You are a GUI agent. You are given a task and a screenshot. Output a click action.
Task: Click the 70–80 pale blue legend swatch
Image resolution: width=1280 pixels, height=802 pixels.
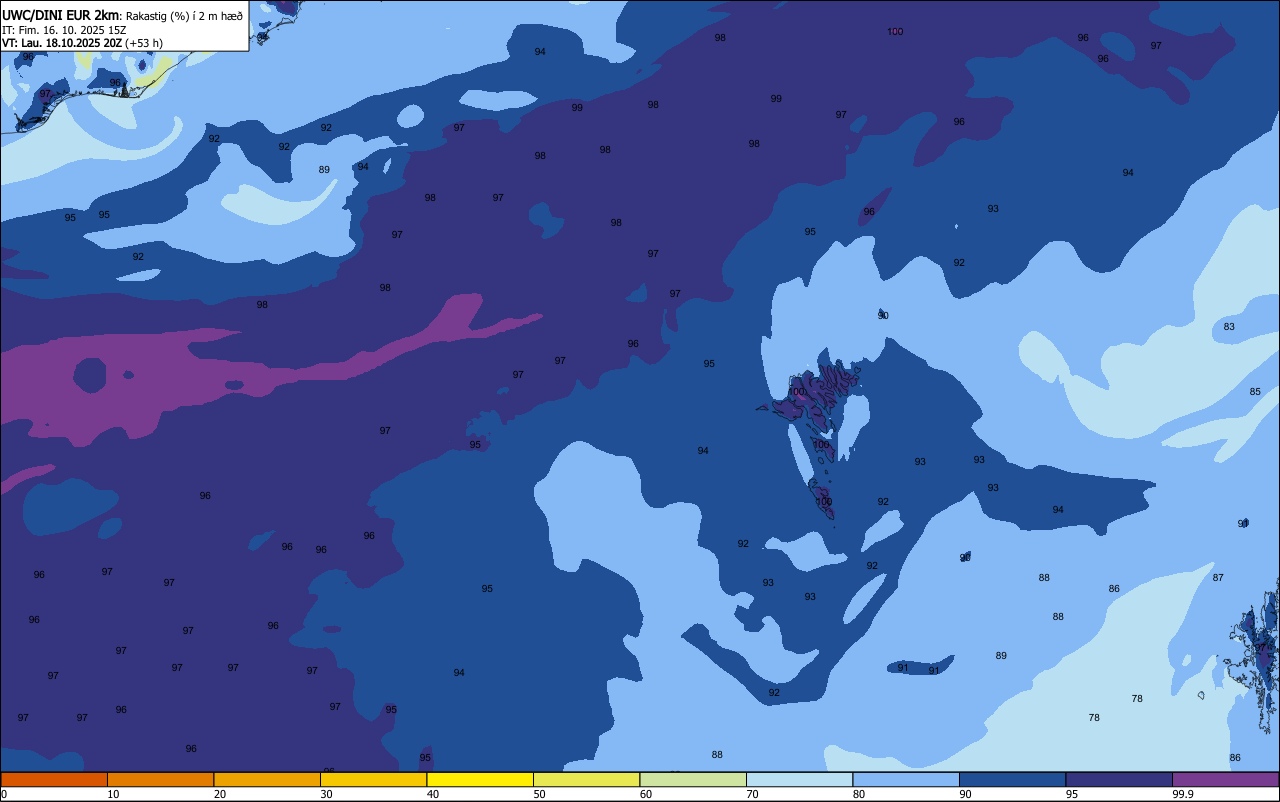pyautogui.click(x=800, y=779)
